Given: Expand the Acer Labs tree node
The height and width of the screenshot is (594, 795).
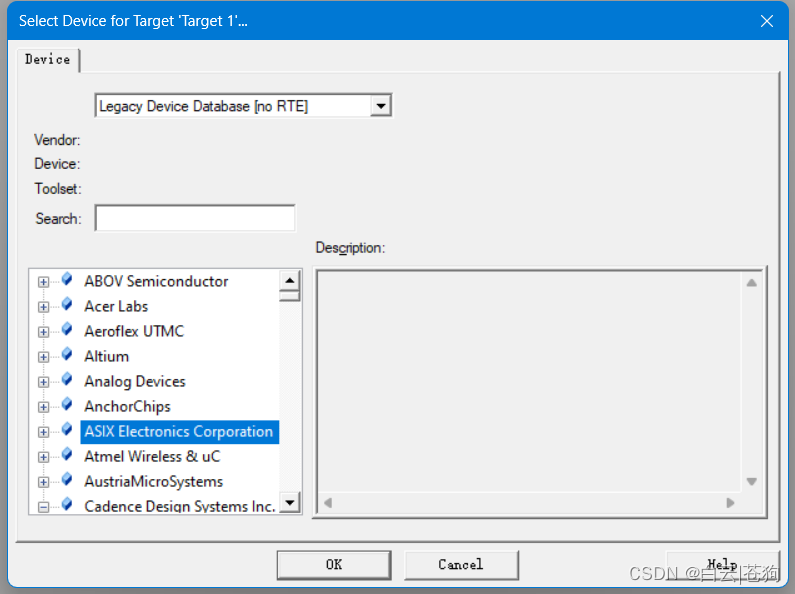Looking at the screenshot, I should [x=44, y=307].
